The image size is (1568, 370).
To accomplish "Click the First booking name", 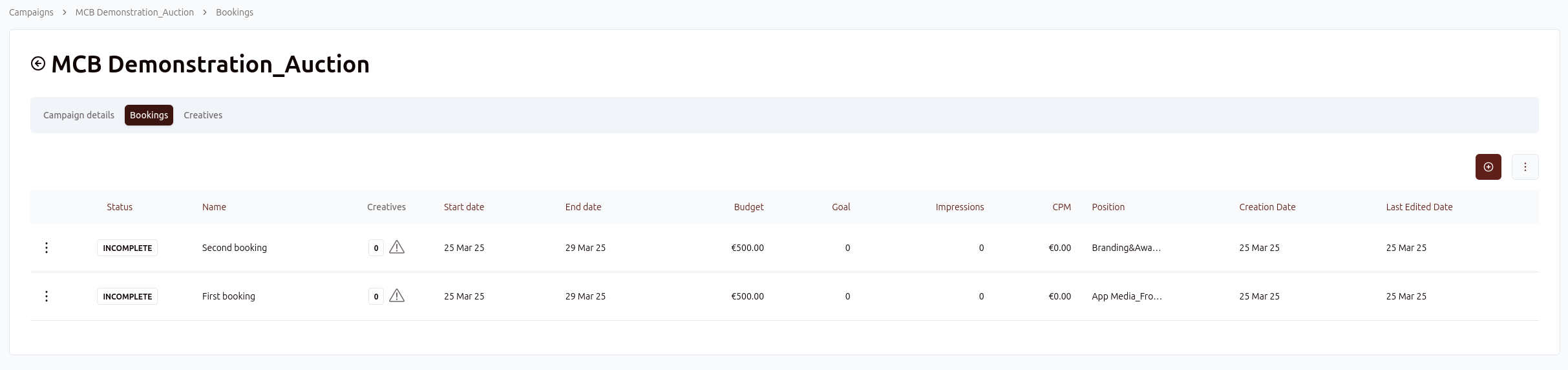I will 228,296.
